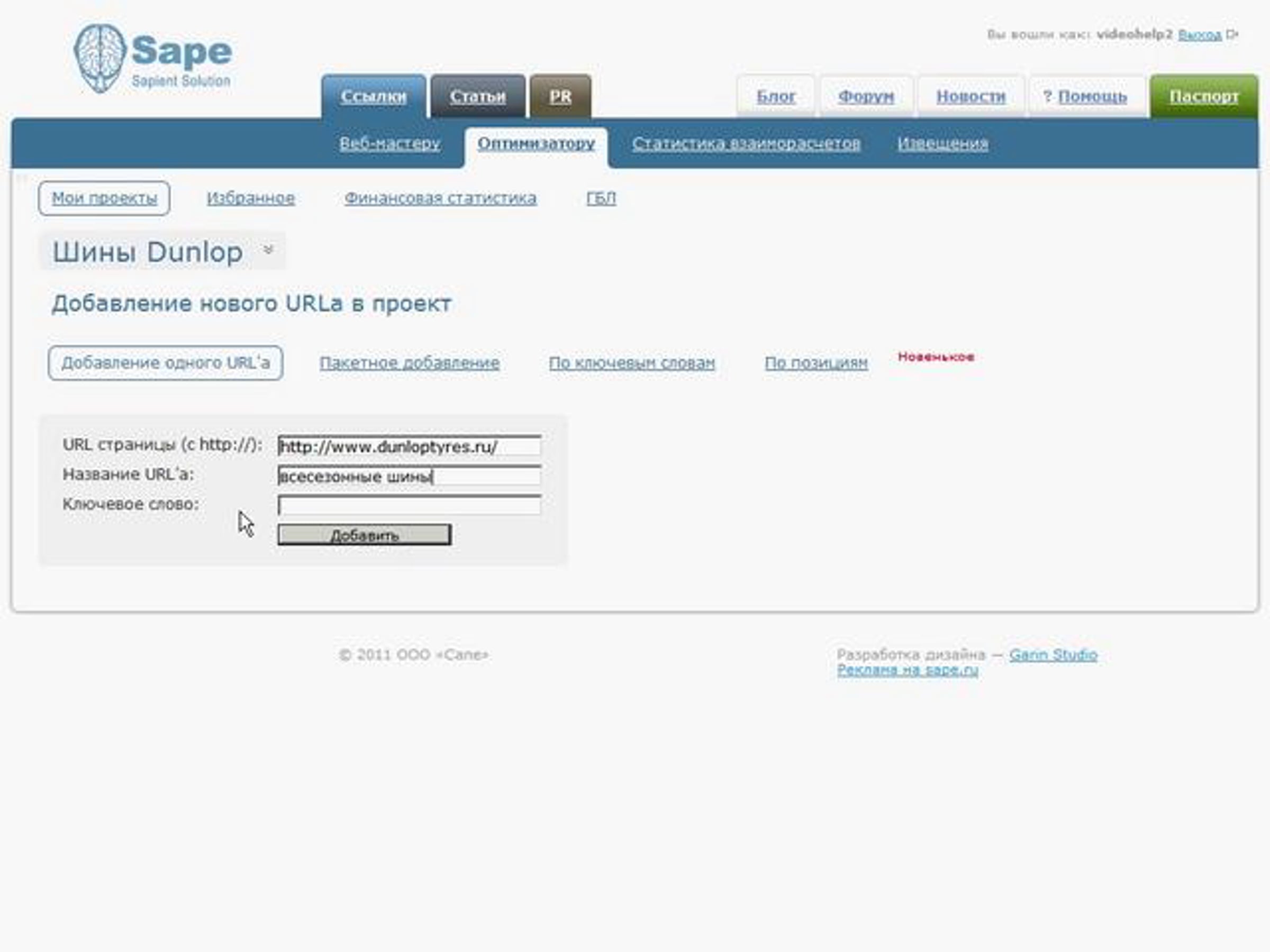Image resolution: width=1270 pixels, height=952 pixels.
Task: Click the logout arrow icon beside Выход
Action: click(1231, 34)
